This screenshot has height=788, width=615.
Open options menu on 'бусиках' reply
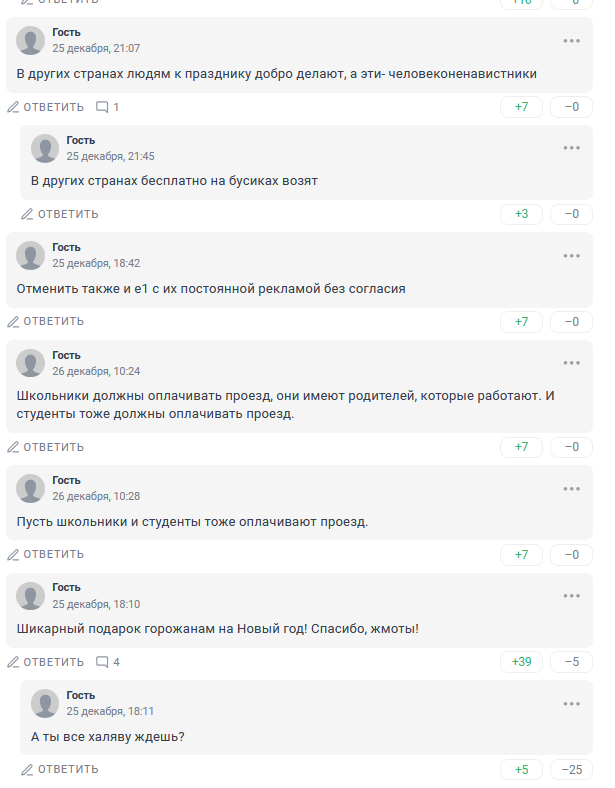[x=571, y=148]
